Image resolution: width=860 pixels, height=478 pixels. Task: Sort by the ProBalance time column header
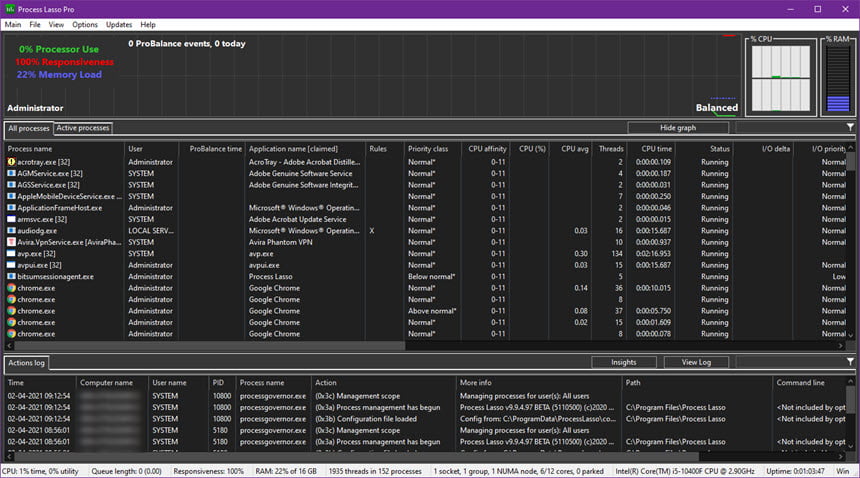click(x=212, y=149)
